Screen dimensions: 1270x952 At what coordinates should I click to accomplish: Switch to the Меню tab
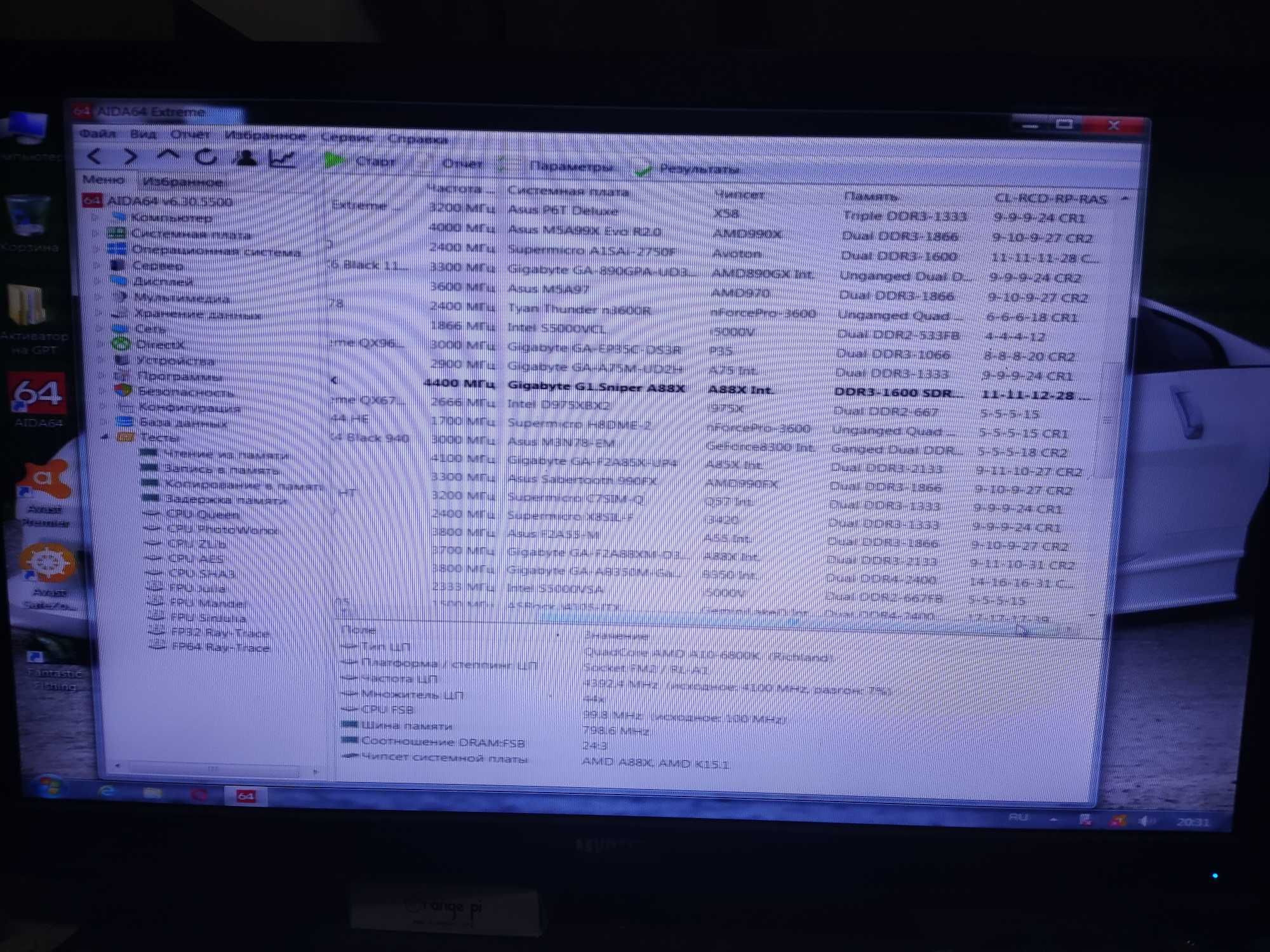coord(104,180)
